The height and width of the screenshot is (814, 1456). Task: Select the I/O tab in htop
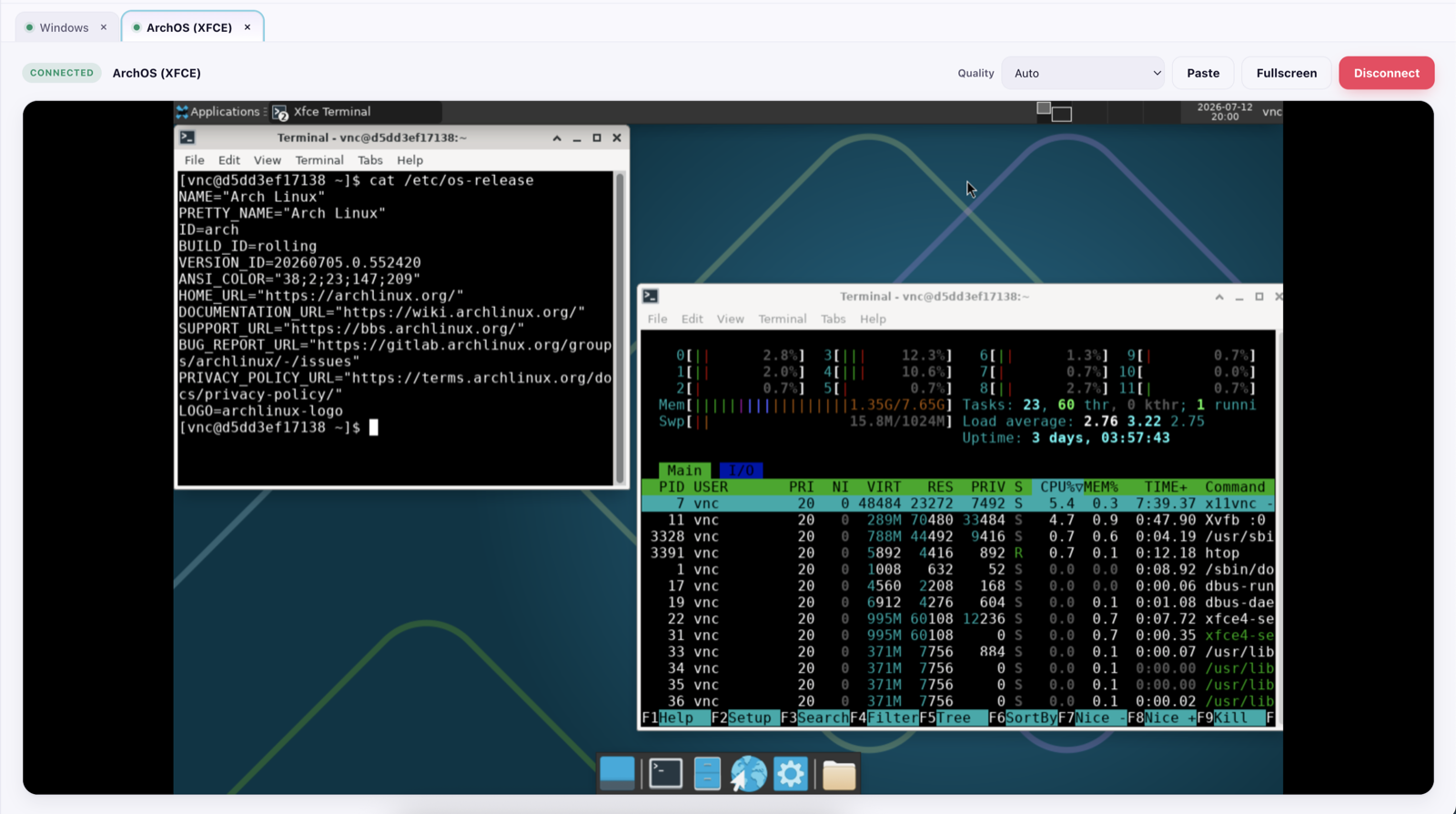click(742, 471)
